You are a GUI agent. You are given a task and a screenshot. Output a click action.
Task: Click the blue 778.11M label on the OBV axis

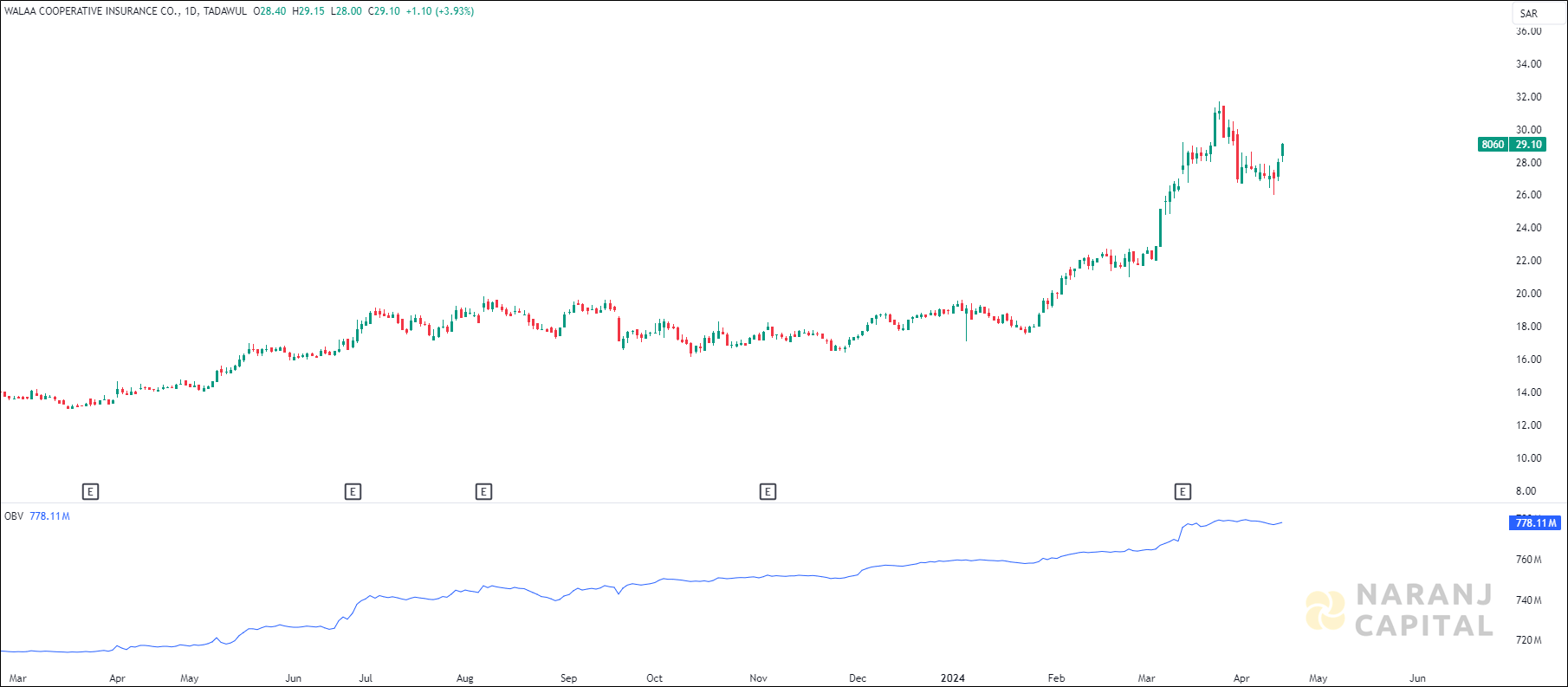tap(1535, 522)
